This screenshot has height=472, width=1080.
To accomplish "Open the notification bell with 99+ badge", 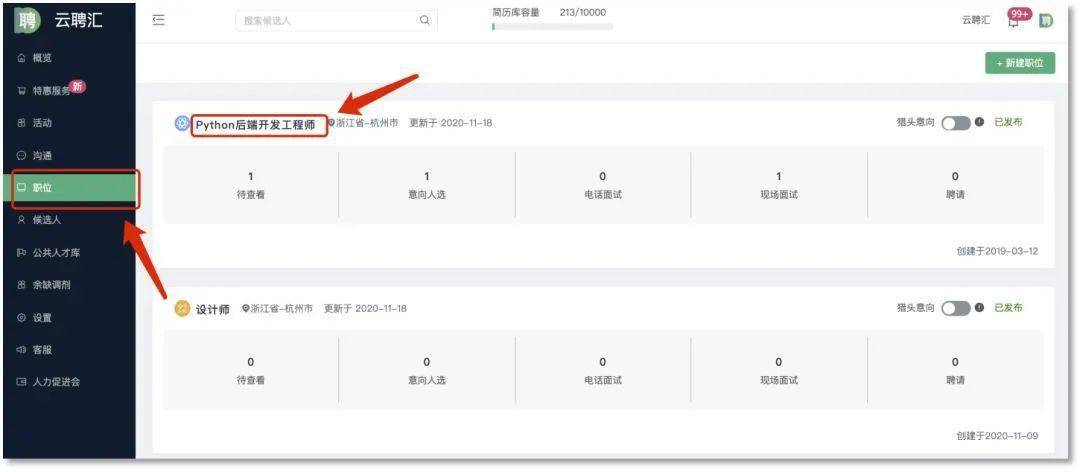I will click(x=1014, y=21).
